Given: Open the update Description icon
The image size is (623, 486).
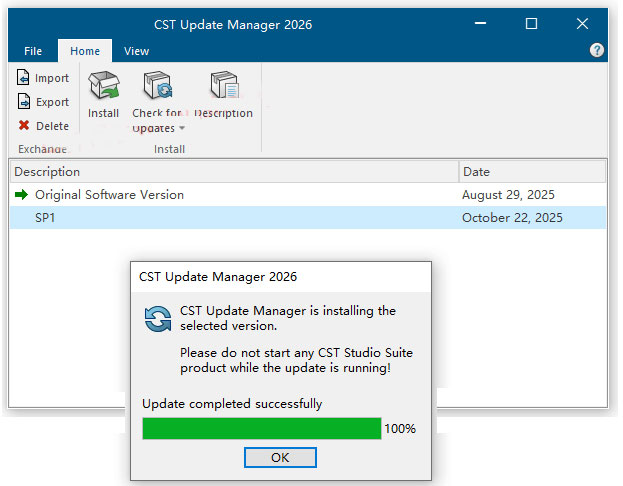Looking at the screenshot, I should (224, 87).
